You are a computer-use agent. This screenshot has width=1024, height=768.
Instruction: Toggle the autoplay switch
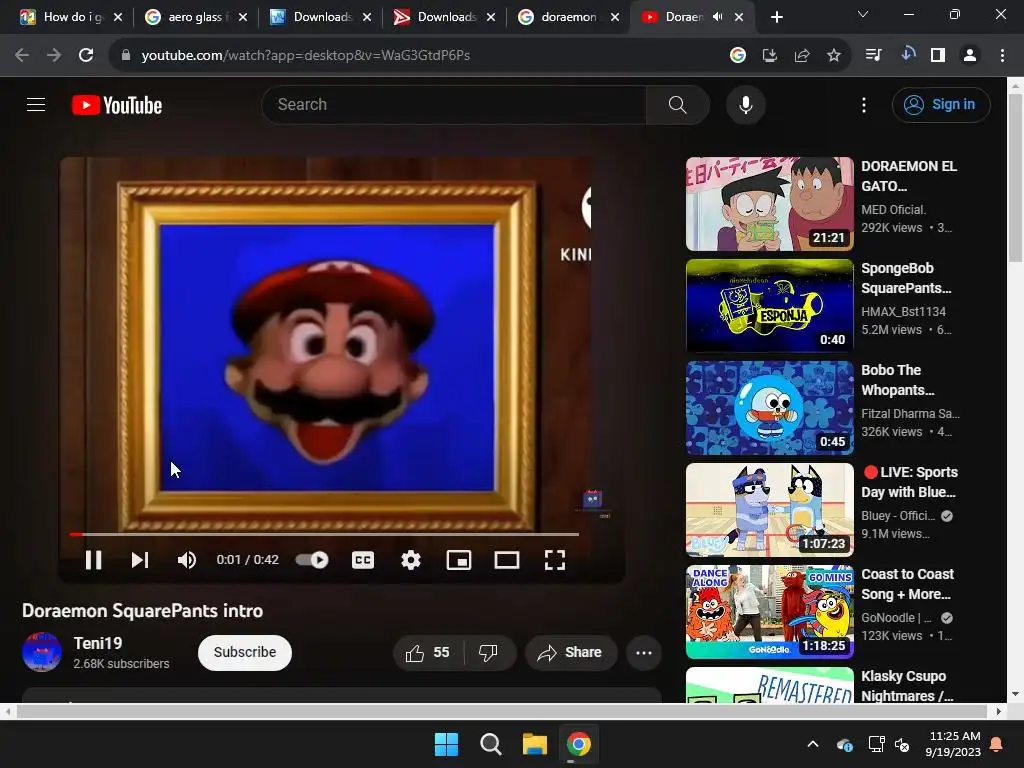tap(312, 560)
